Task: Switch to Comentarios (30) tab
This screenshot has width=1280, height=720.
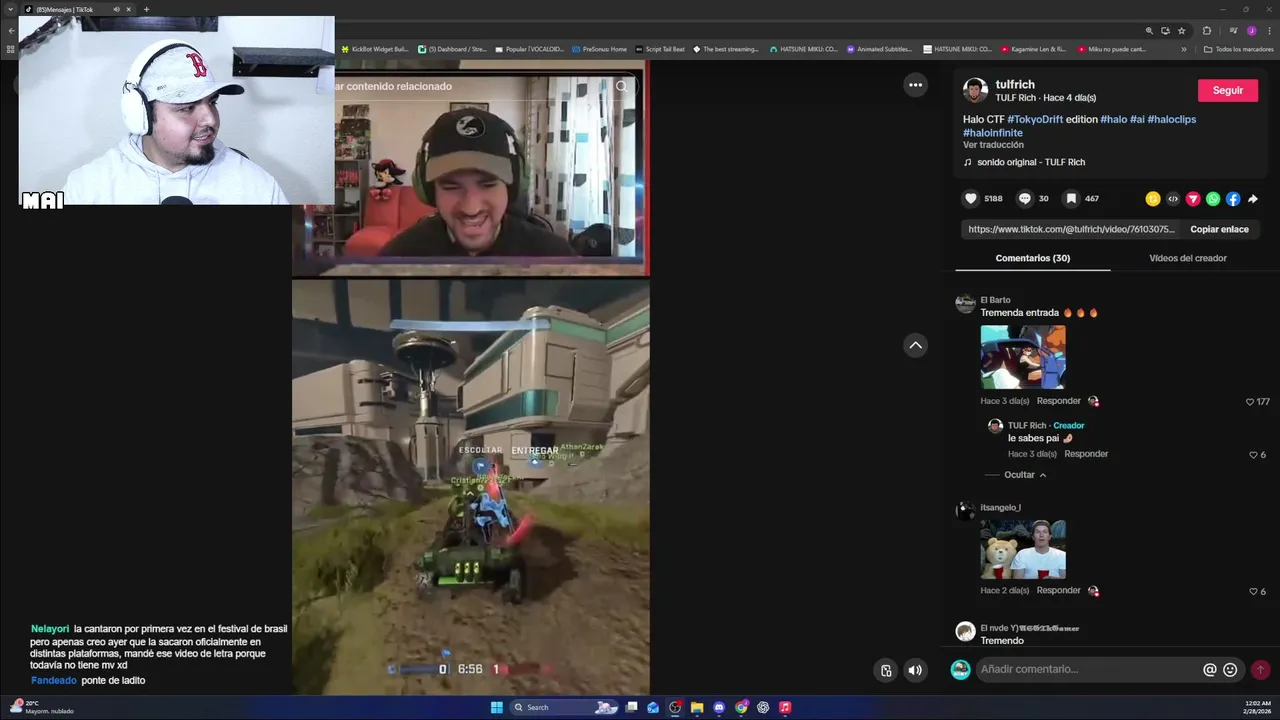Action: (x=1033, y=258)
